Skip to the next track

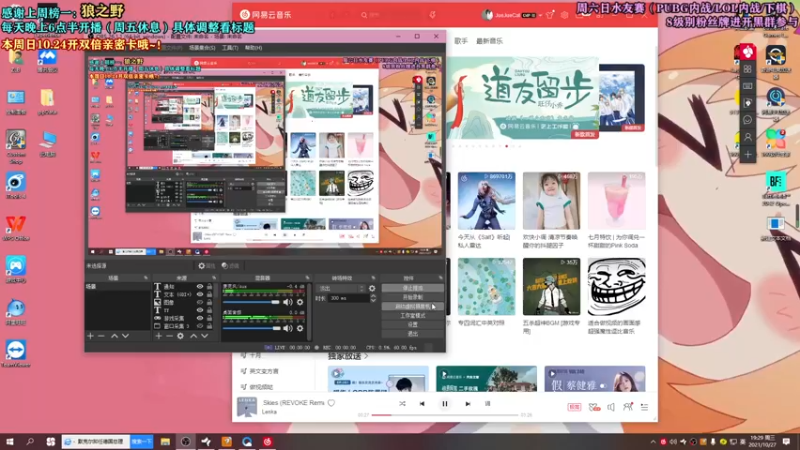(x=467, y=404)
